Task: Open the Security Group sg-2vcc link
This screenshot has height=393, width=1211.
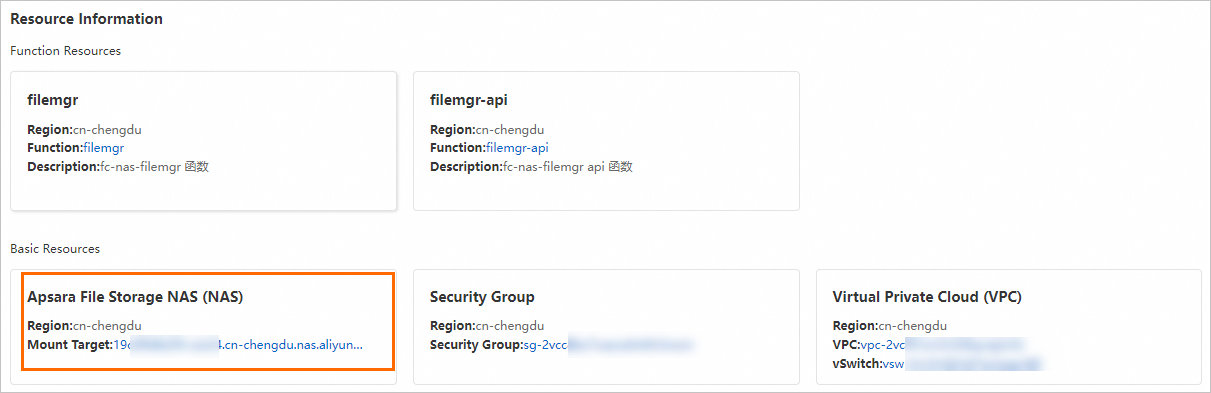Action: point(608,345)
